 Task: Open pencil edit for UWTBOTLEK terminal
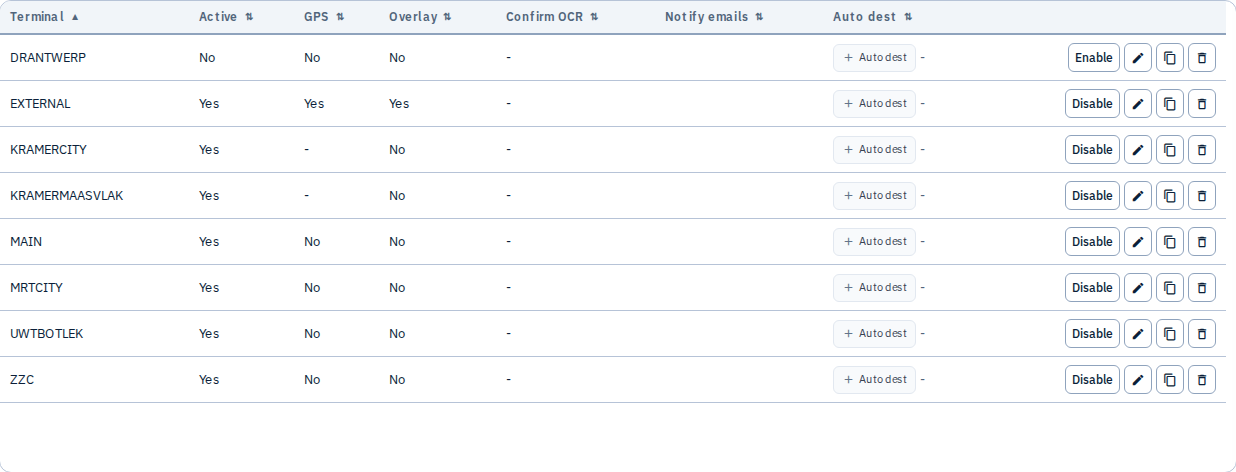click(1137, 334)
